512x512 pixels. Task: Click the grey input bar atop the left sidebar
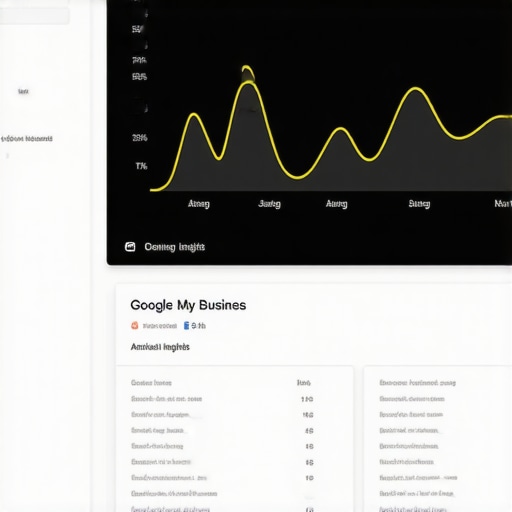pos(35,16)
